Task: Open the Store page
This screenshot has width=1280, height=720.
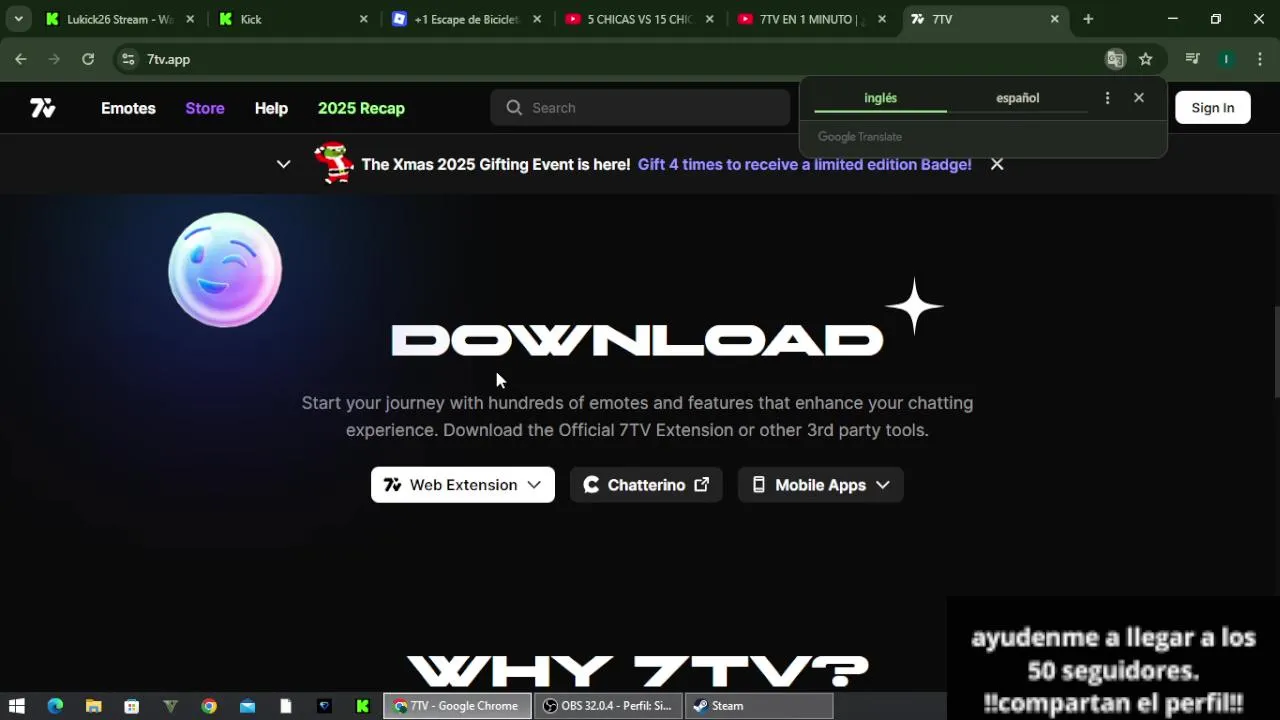Action: click(205, 108)
